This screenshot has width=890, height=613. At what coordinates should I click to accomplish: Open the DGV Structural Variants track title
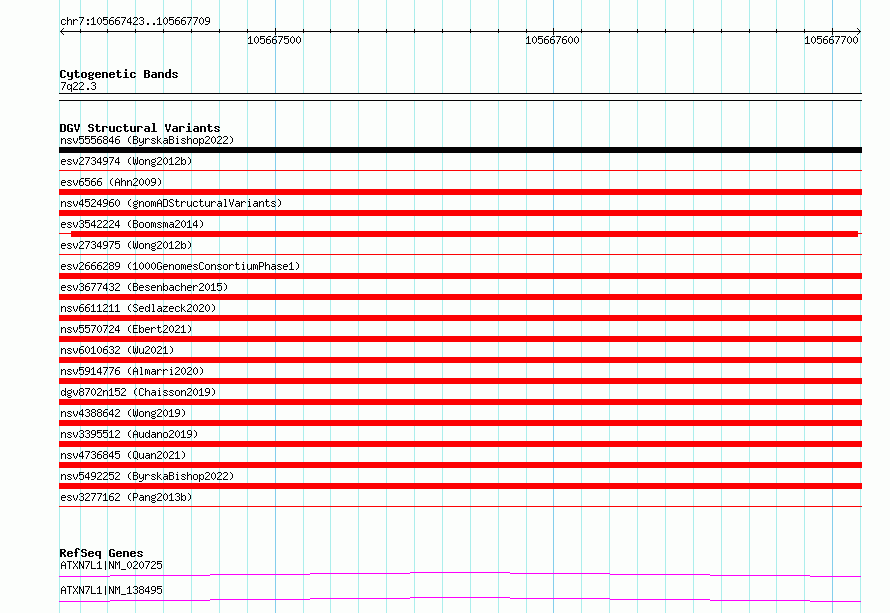[140, 128]
